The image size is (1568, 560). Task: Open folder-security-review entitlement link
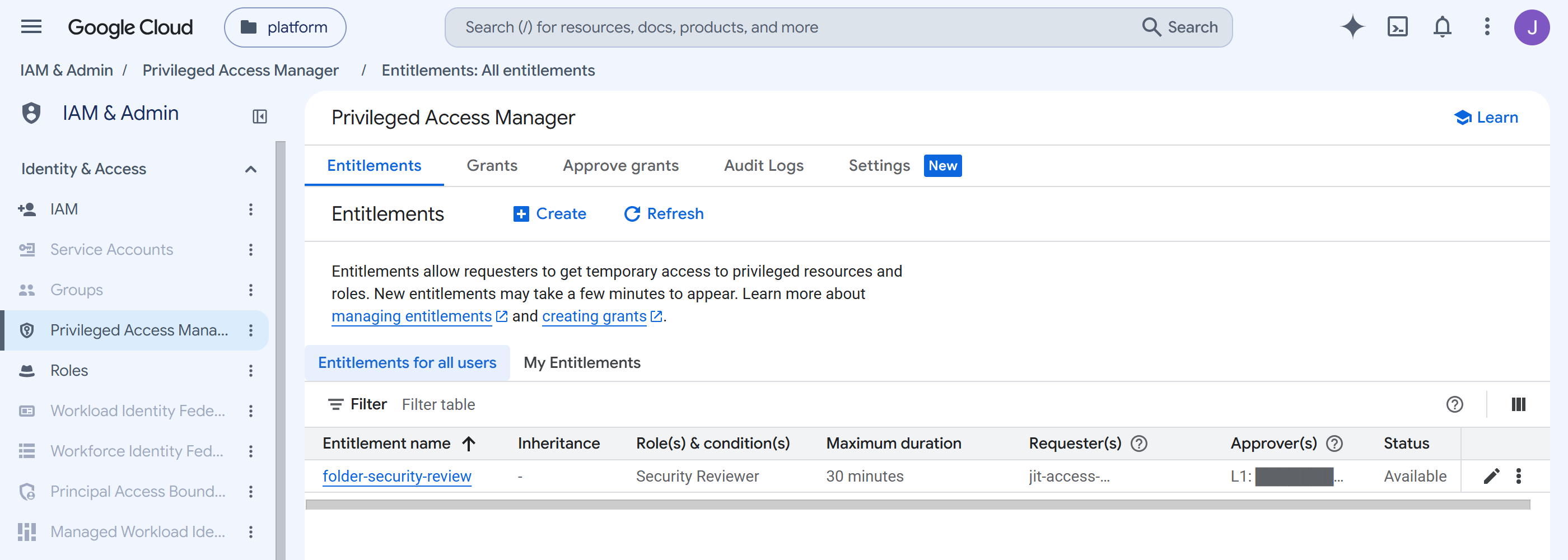coord(397,476)
